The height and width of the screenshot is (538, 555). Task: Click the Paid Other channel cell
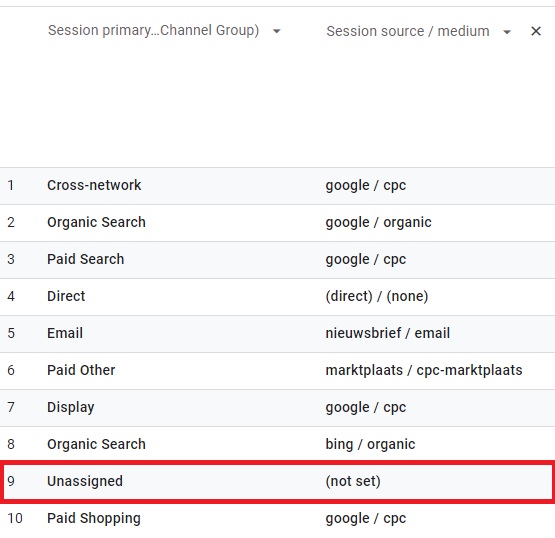[x=81, y=370]
